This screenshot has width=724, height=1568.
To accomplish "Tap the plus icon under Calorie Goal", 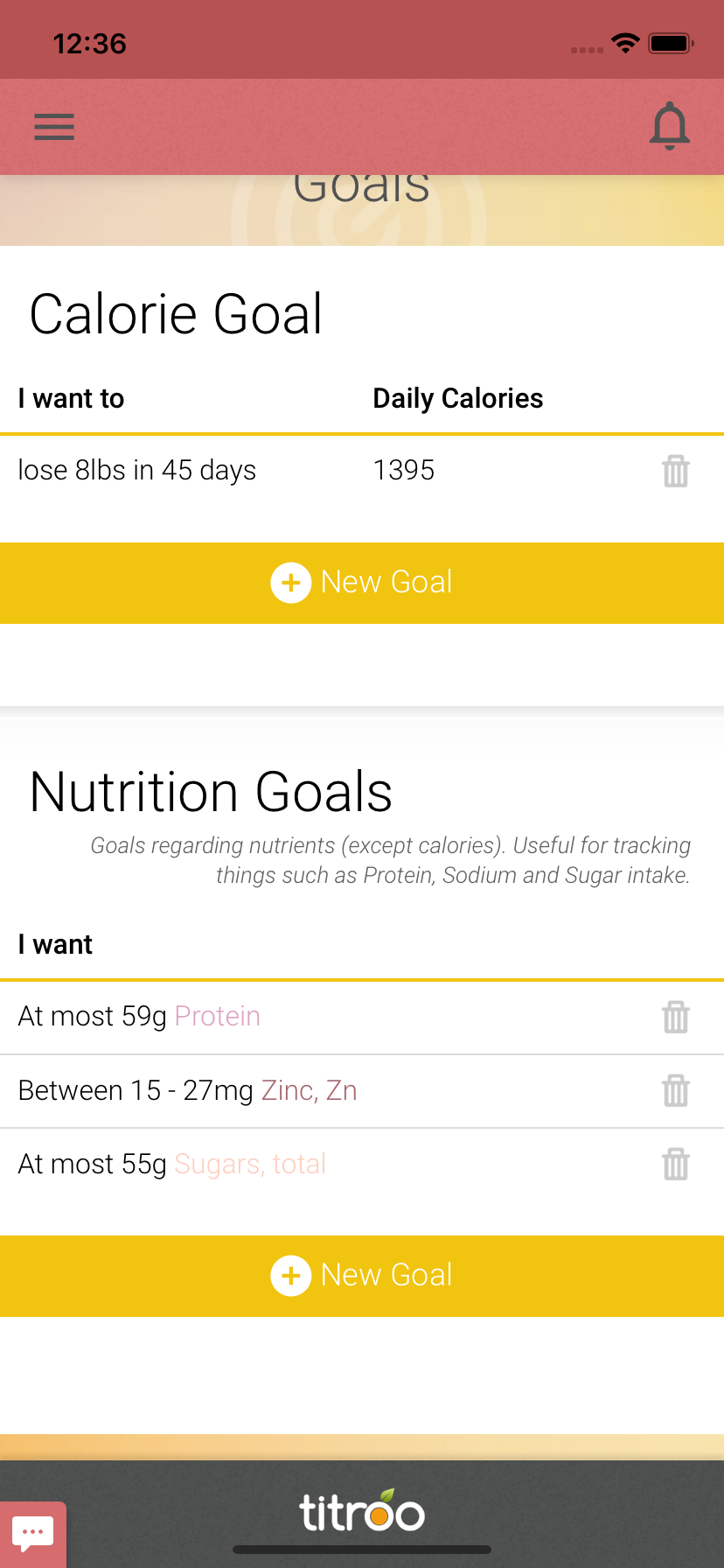I will coord(291,583).
